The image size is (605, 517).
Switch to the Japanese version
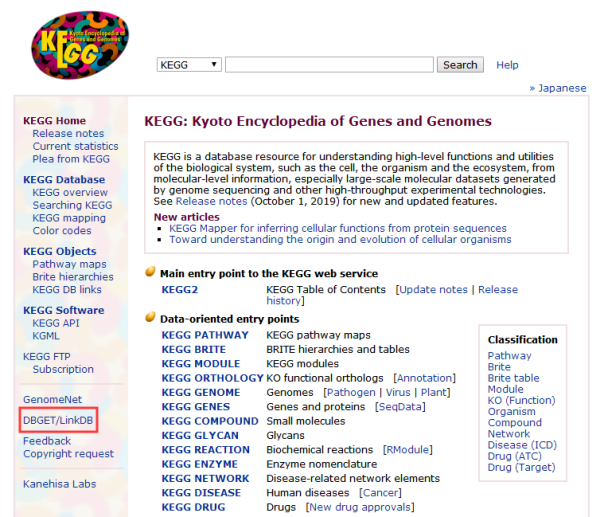pyautogui.click(x=562, y=88)
